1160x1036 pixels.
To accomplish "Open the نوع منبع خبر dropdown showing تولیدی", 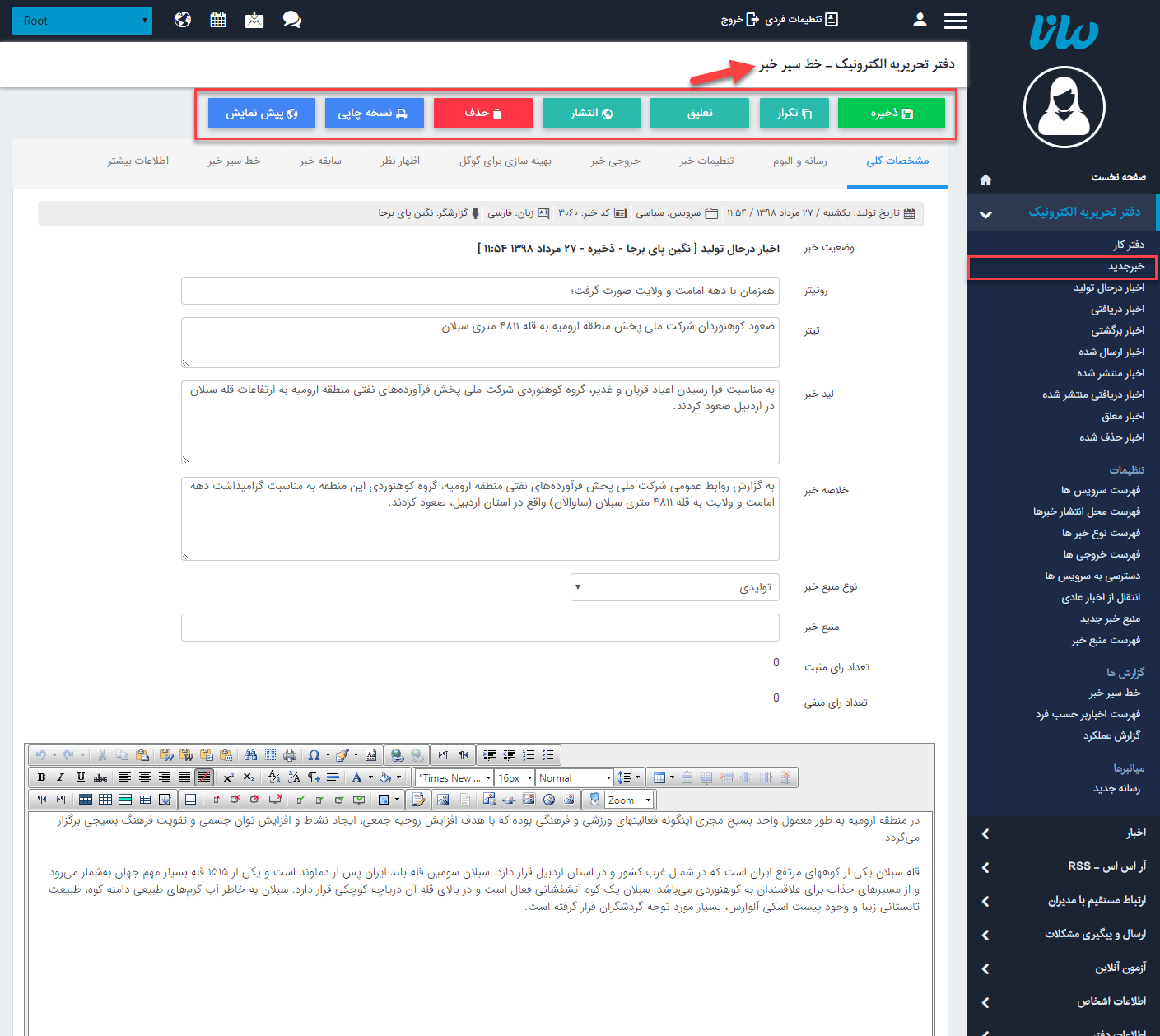I will (673, 586).
